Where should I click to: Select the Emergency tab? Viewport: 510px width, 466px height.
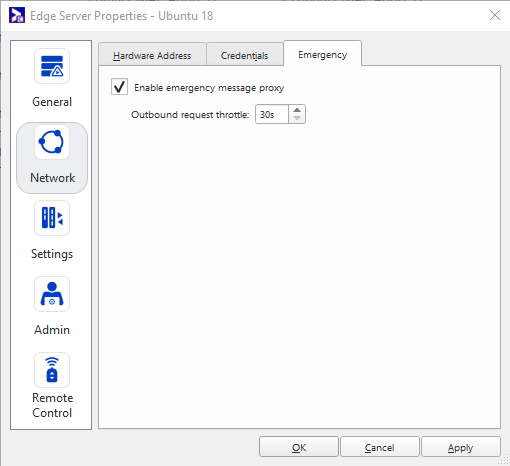click(x=322, y=54)
